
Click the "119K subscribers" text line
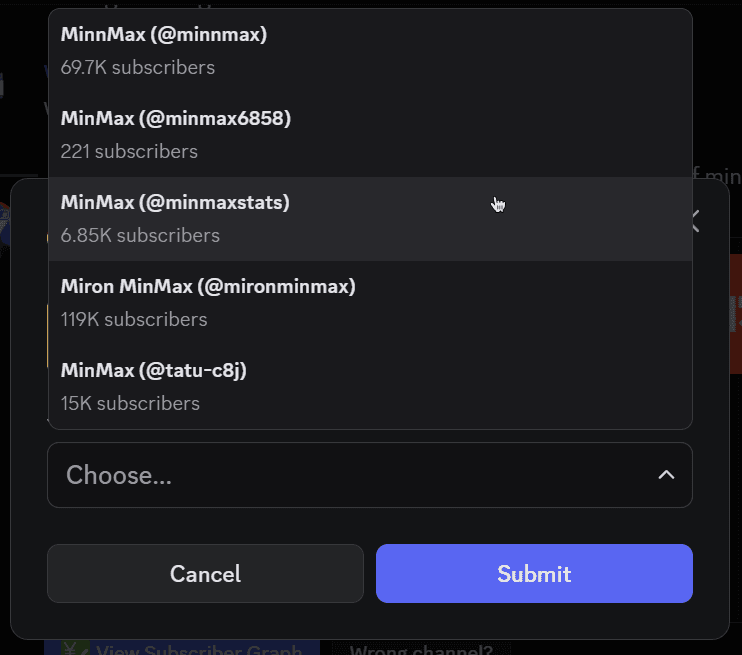(134, 320)
